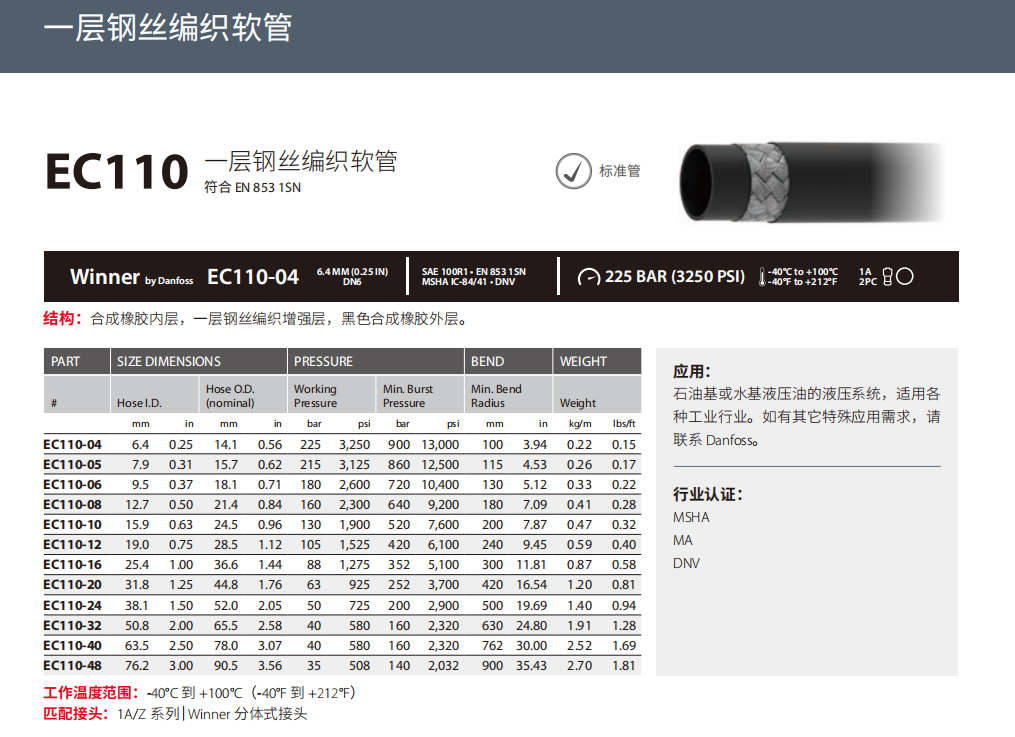The image size is (1015, 737).
Task: Click the 应用 section heading
Action: pyautogui.click(x=692, y=371)
